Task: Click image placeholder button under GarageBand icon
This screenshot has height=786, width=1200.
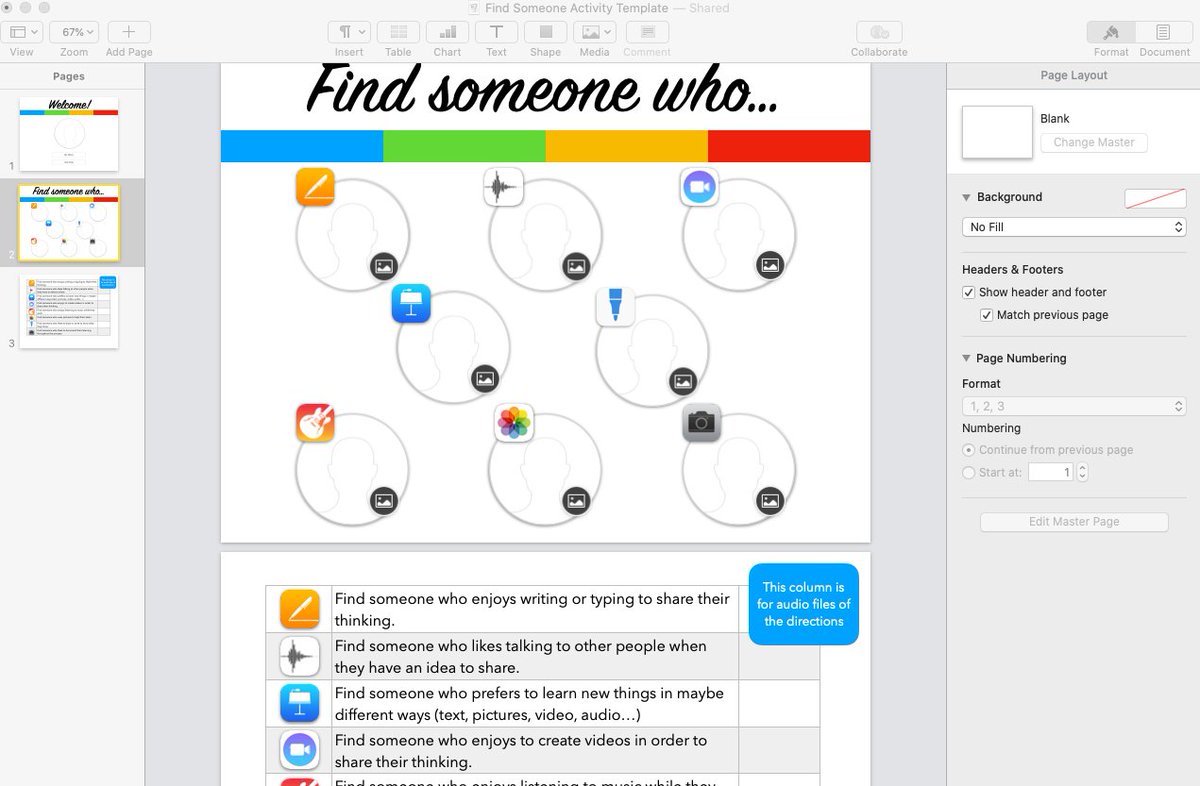Action: tap(384, 500)
